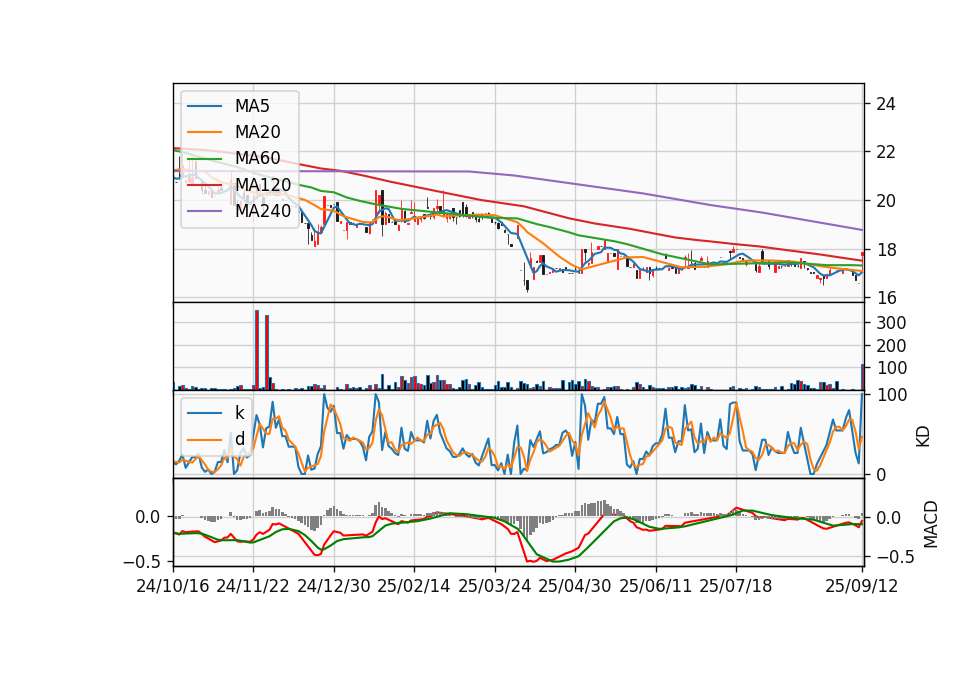
Task: Click the 25/06/11 date axis label
Action: click(655, 586)
